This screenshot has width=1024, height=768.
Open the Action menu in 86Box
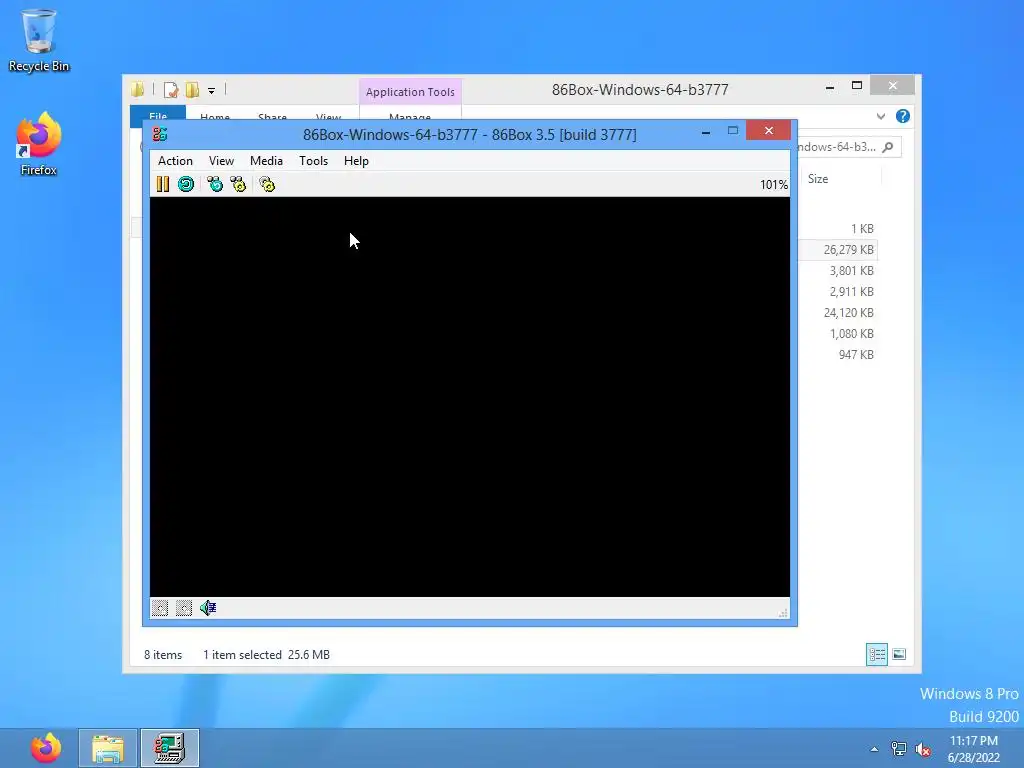point(175,161)
